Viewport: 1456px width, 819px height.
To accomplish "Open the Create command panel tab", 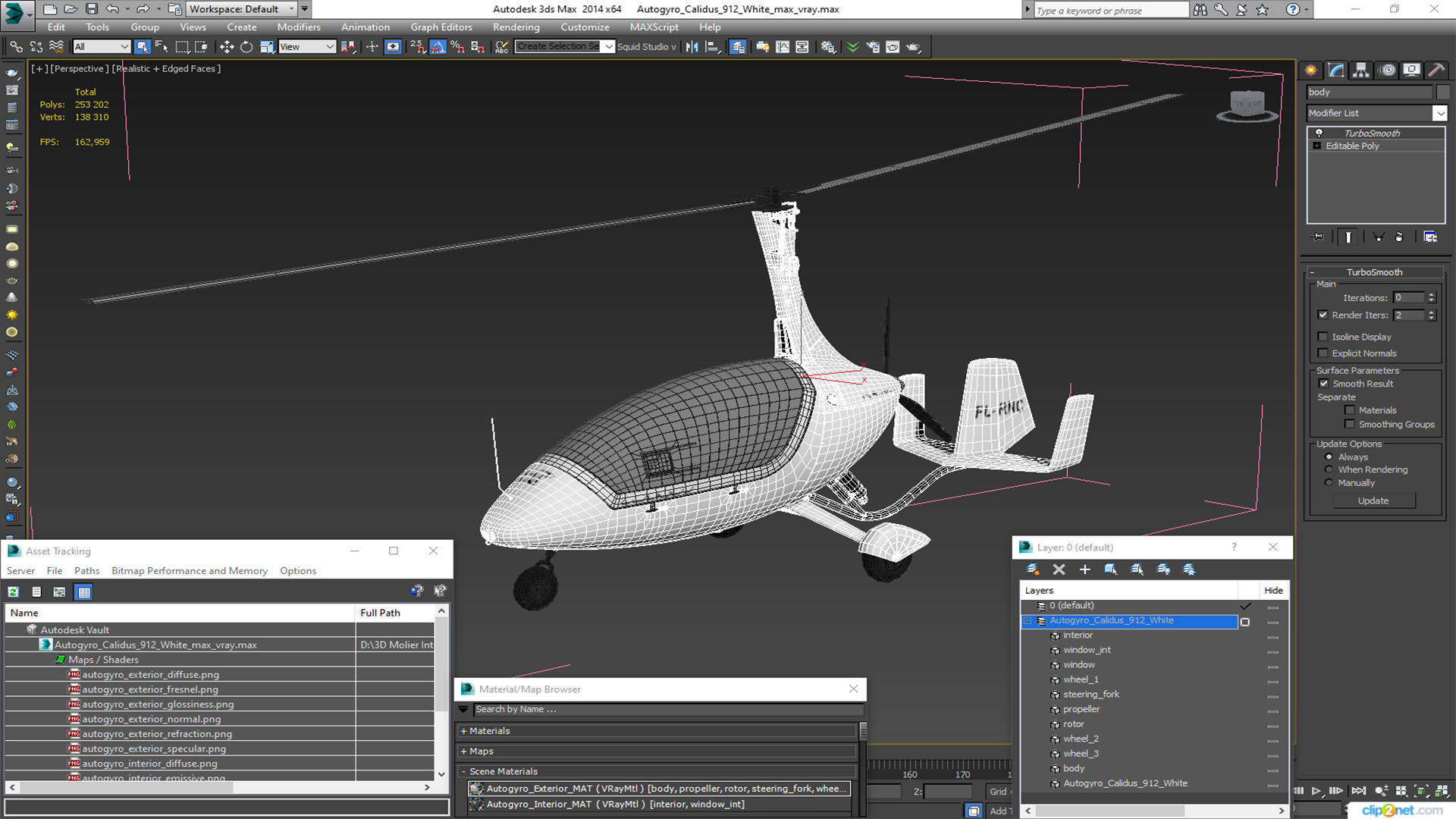I will pos(1311,71).
